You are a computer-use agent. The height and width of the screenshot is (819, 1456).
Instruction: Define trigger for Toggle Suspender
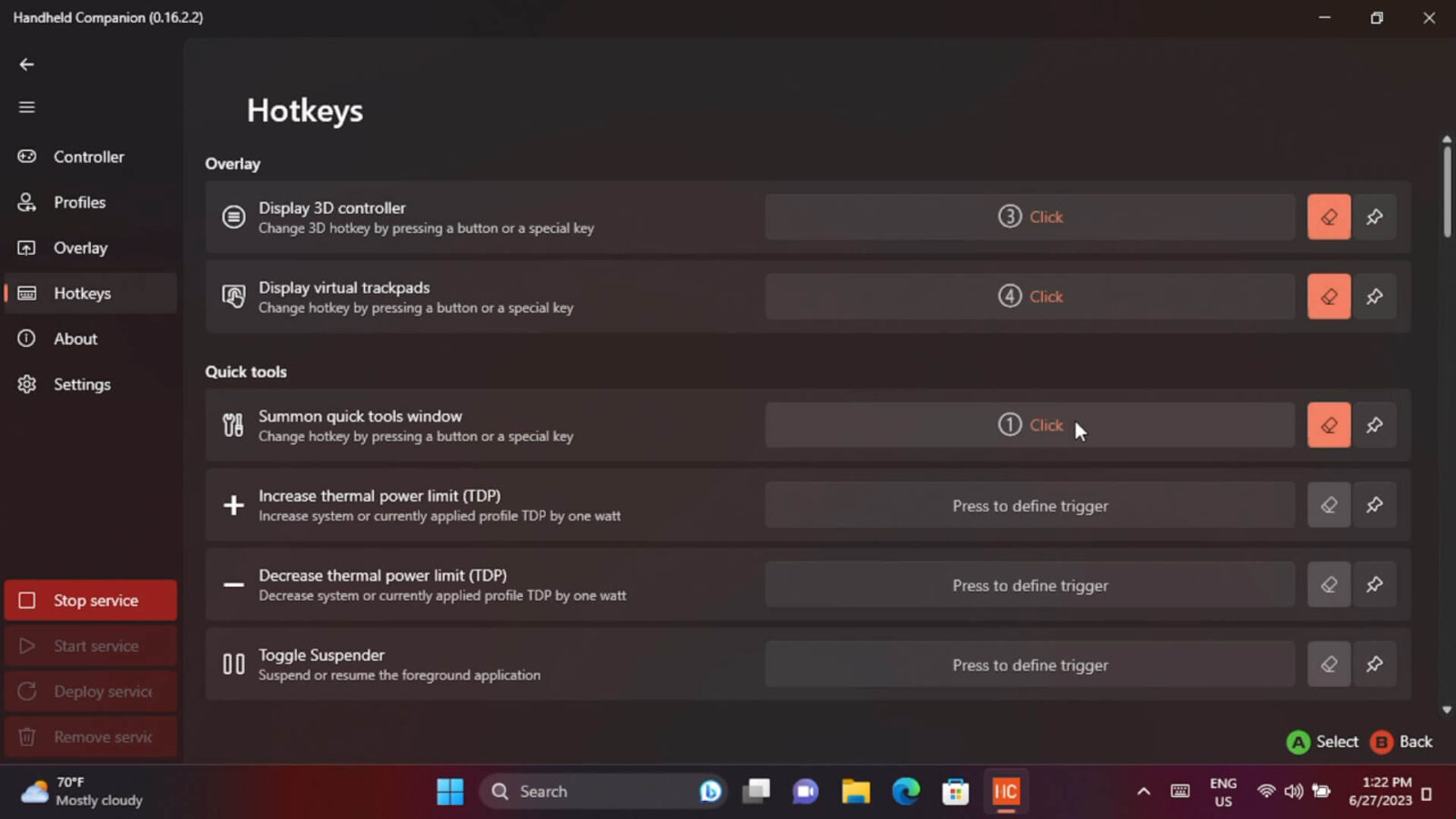[1029, 664]
